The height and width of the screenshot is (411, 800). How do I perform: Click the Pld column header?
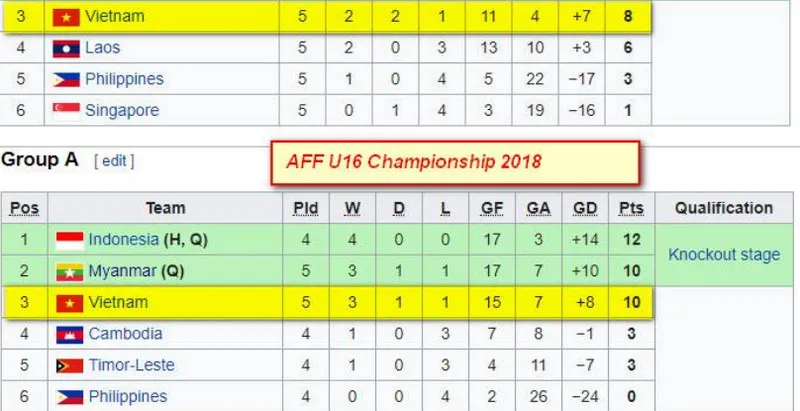point(305,208)
